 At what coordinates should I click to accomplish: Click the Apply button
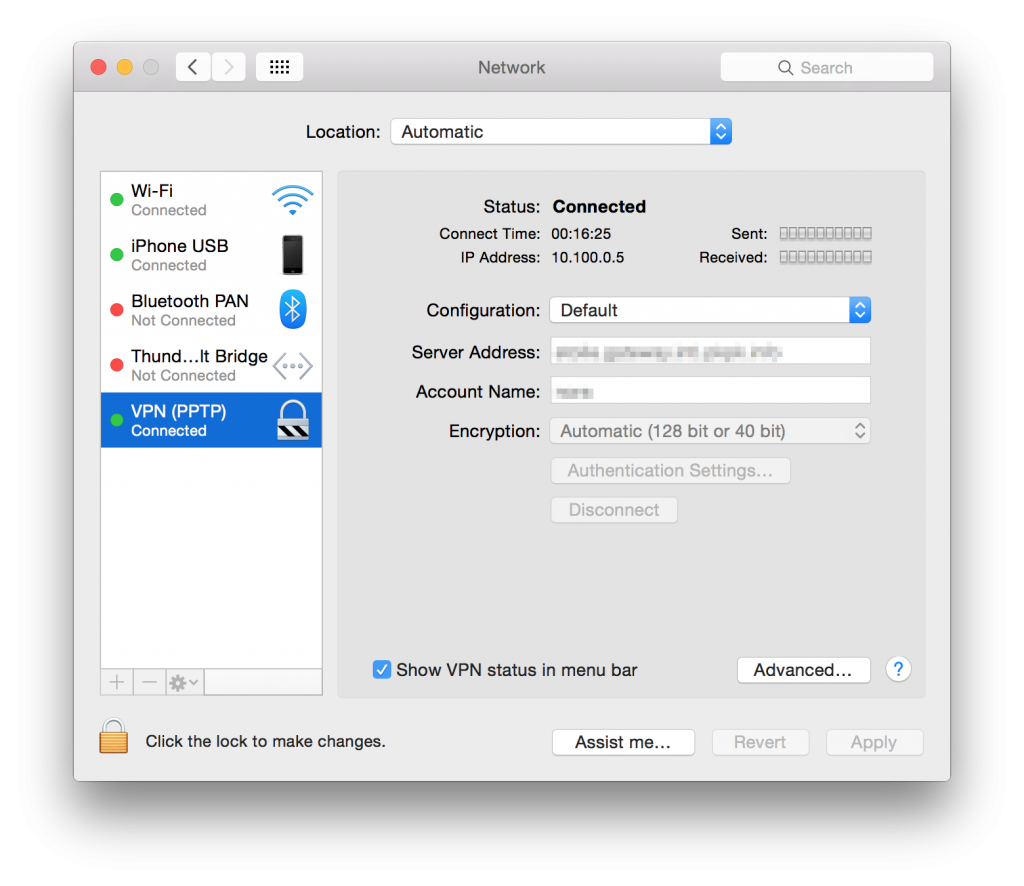pos(874,742)
